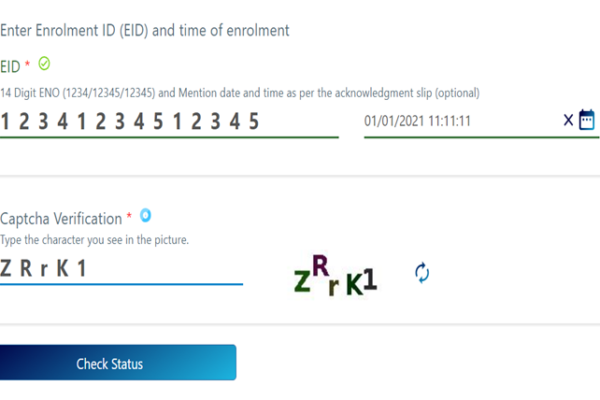Click the '14 Digit ENO' helper text
This screenshot has width=600, height=400.
pyautogui.click(x=240, y=93)
